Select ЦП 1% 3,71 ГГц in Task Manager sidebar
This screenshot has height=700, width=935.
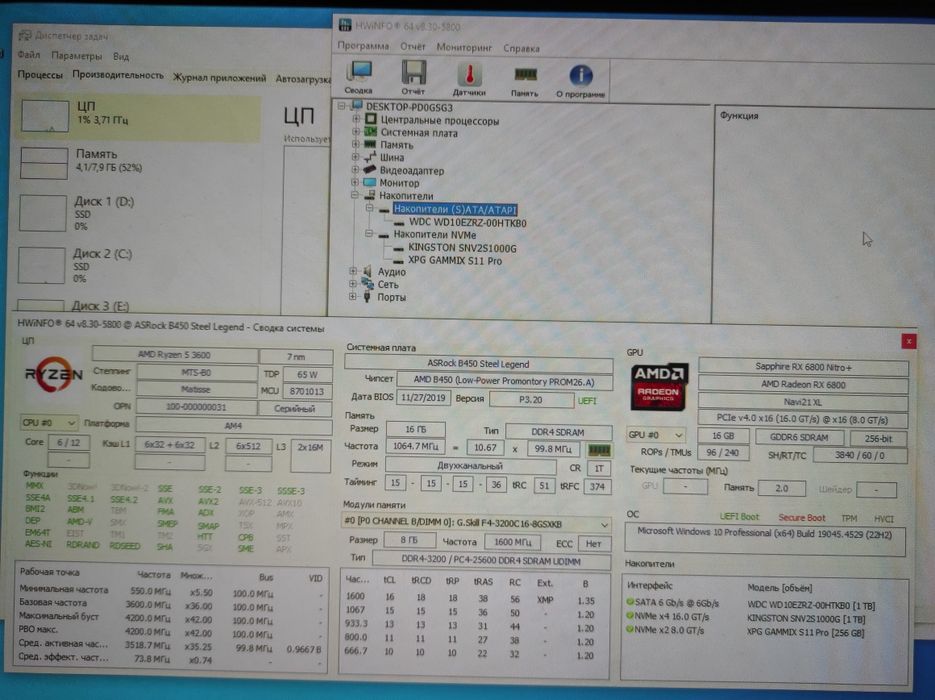(x=138, y=116)
